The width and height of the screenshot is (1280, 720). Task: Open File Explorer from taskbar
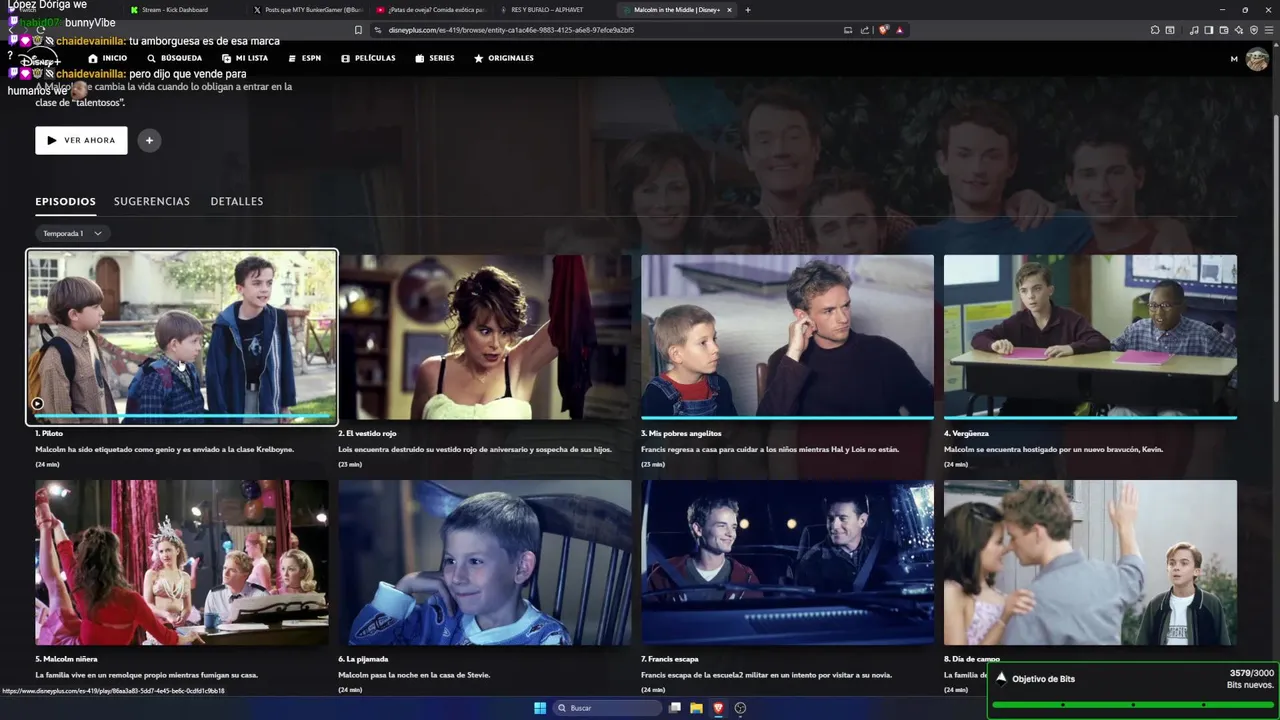(697, 708)
